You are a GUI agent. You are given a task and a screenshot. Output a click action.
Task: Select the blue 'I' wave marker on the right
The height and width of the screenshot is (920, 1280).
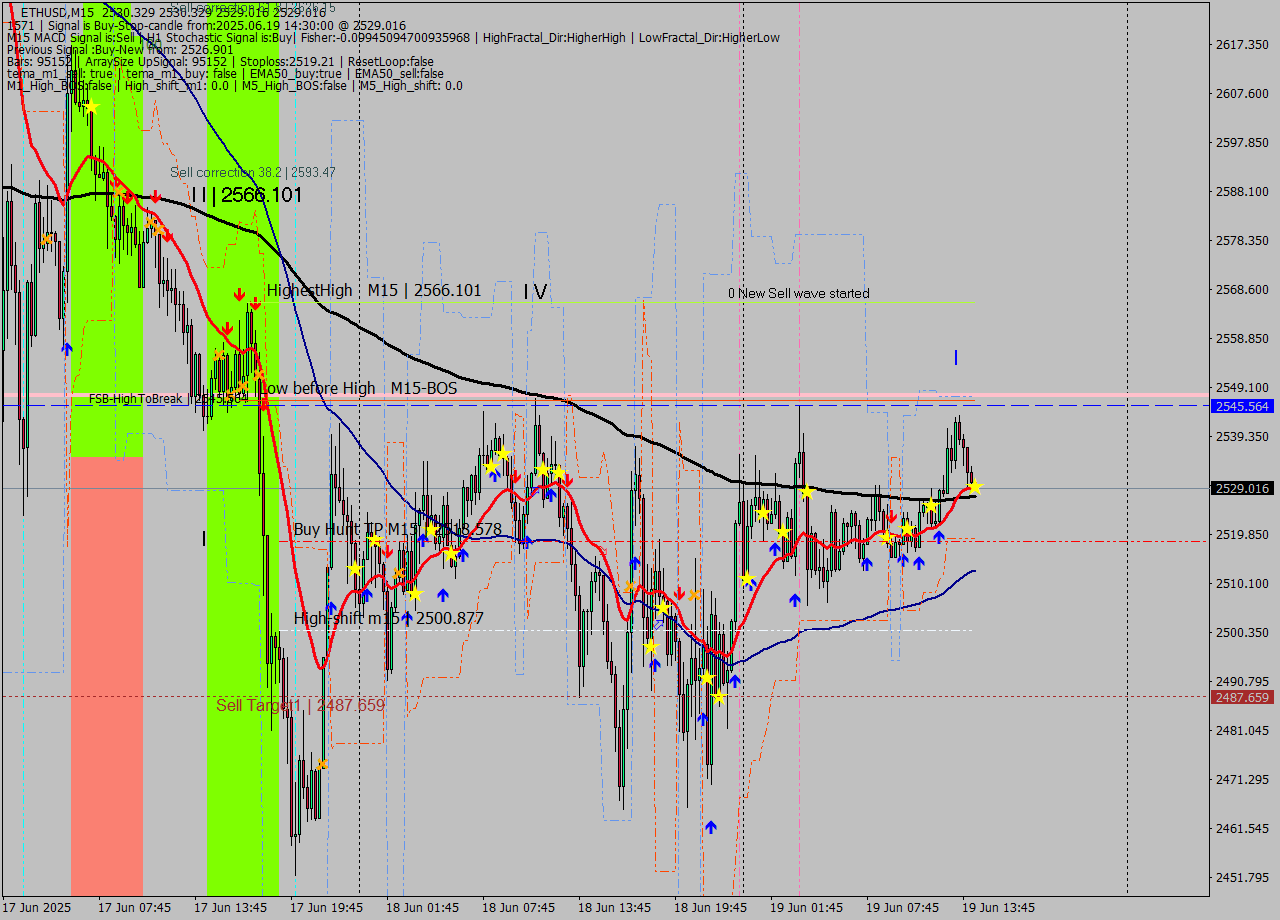click(x=956, y=357)
